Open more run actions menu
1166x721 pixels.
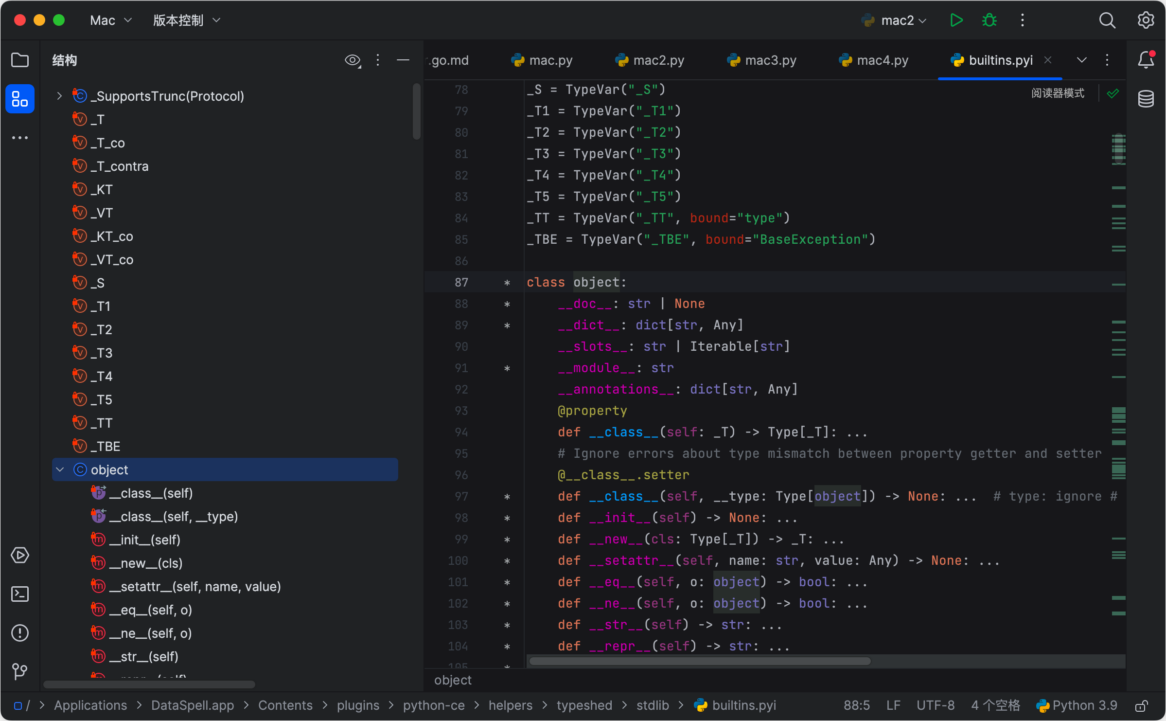pyautogui.click(x=1022, y=20)
